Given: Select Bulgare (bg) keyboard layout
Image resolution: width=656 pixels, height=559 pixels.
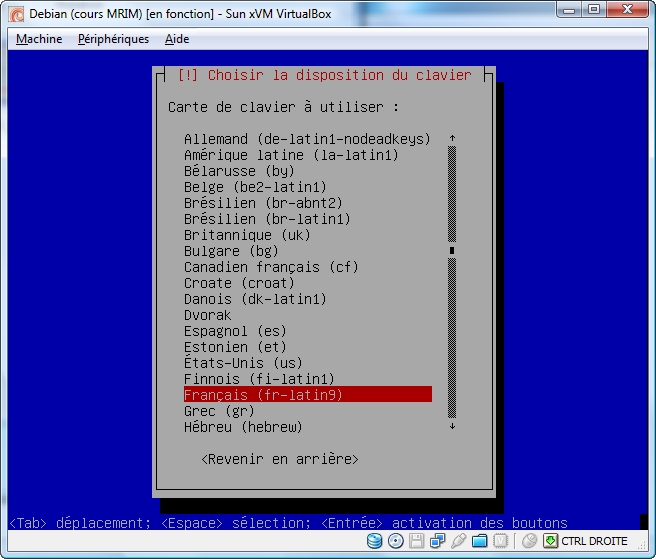Looking at the screenshot, I should tap(308, 251).
